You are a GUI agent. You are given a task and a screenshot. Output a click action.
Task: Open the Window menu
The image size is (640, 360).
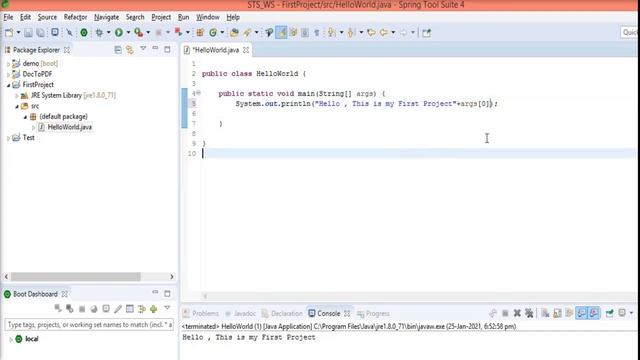[x=208, y=17]
